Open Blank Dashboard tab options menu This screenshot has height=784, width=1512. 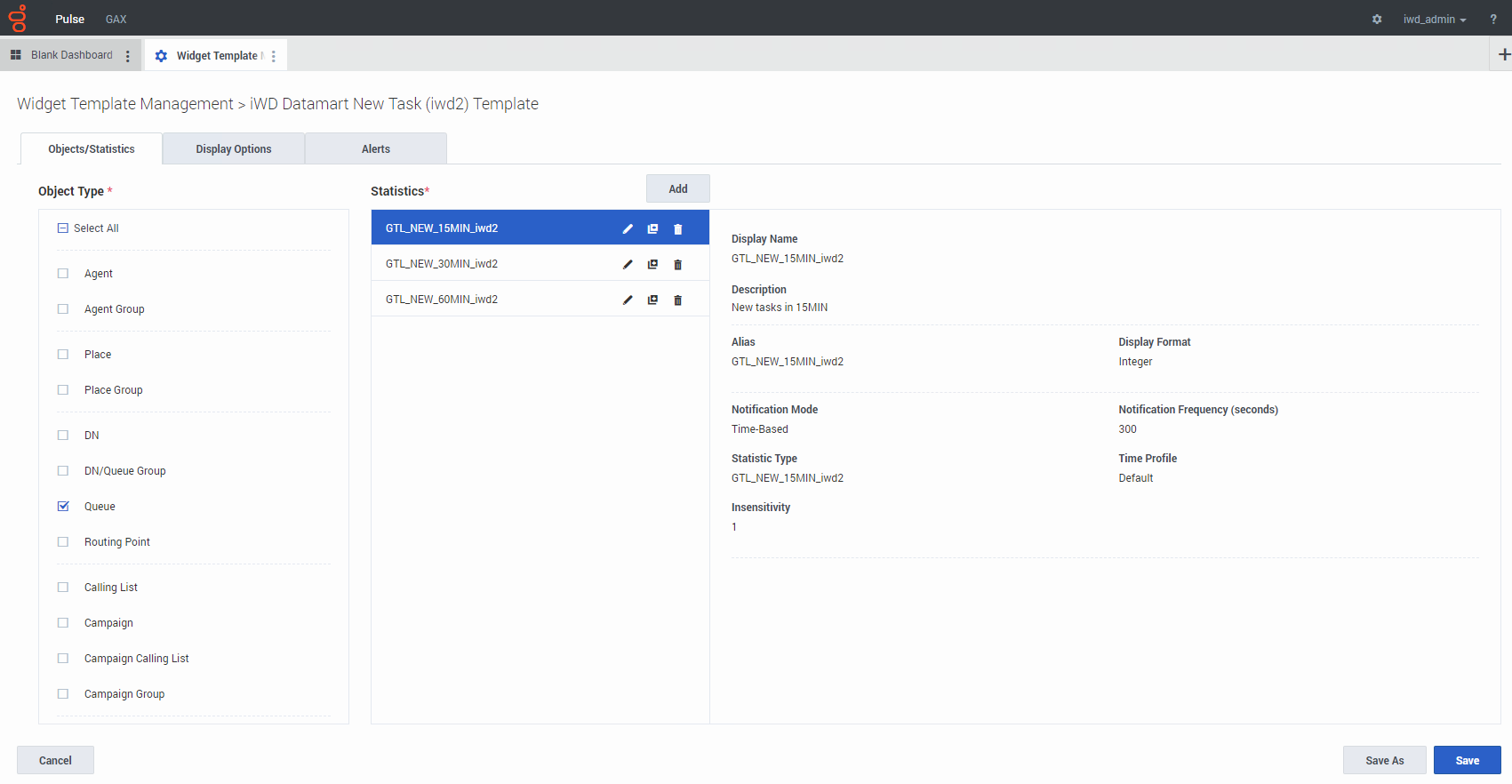(128, 56)
